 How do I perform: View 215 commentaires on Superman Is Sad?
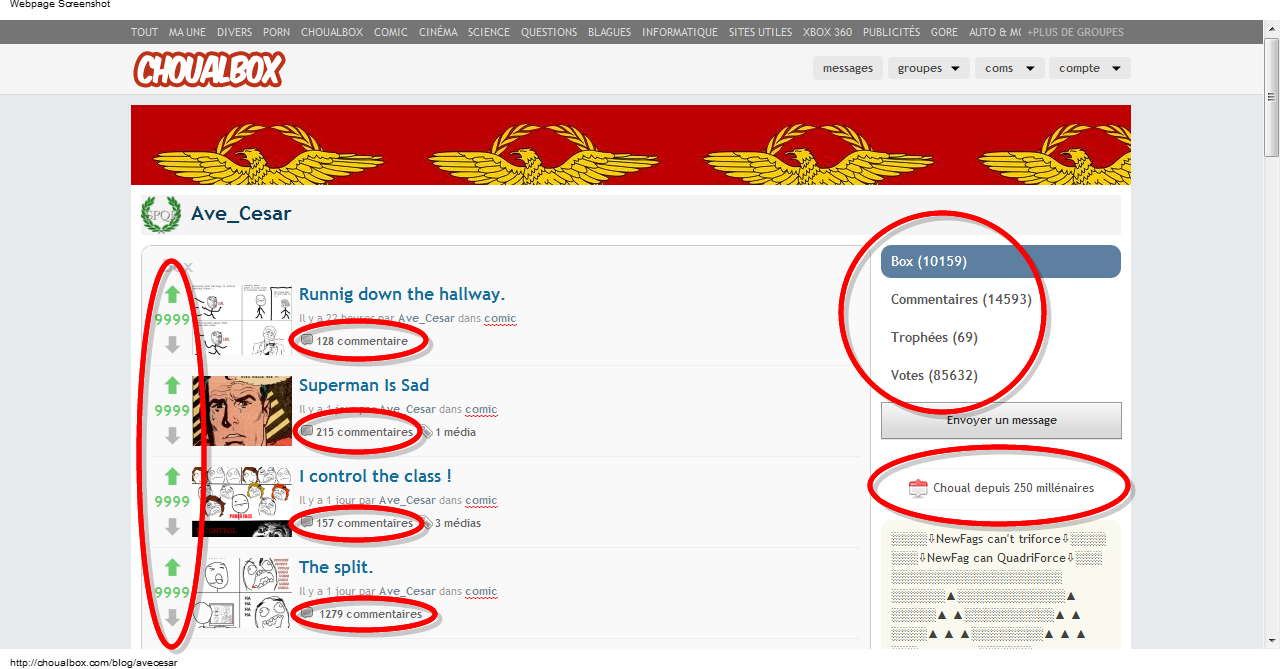coord(364,432)
